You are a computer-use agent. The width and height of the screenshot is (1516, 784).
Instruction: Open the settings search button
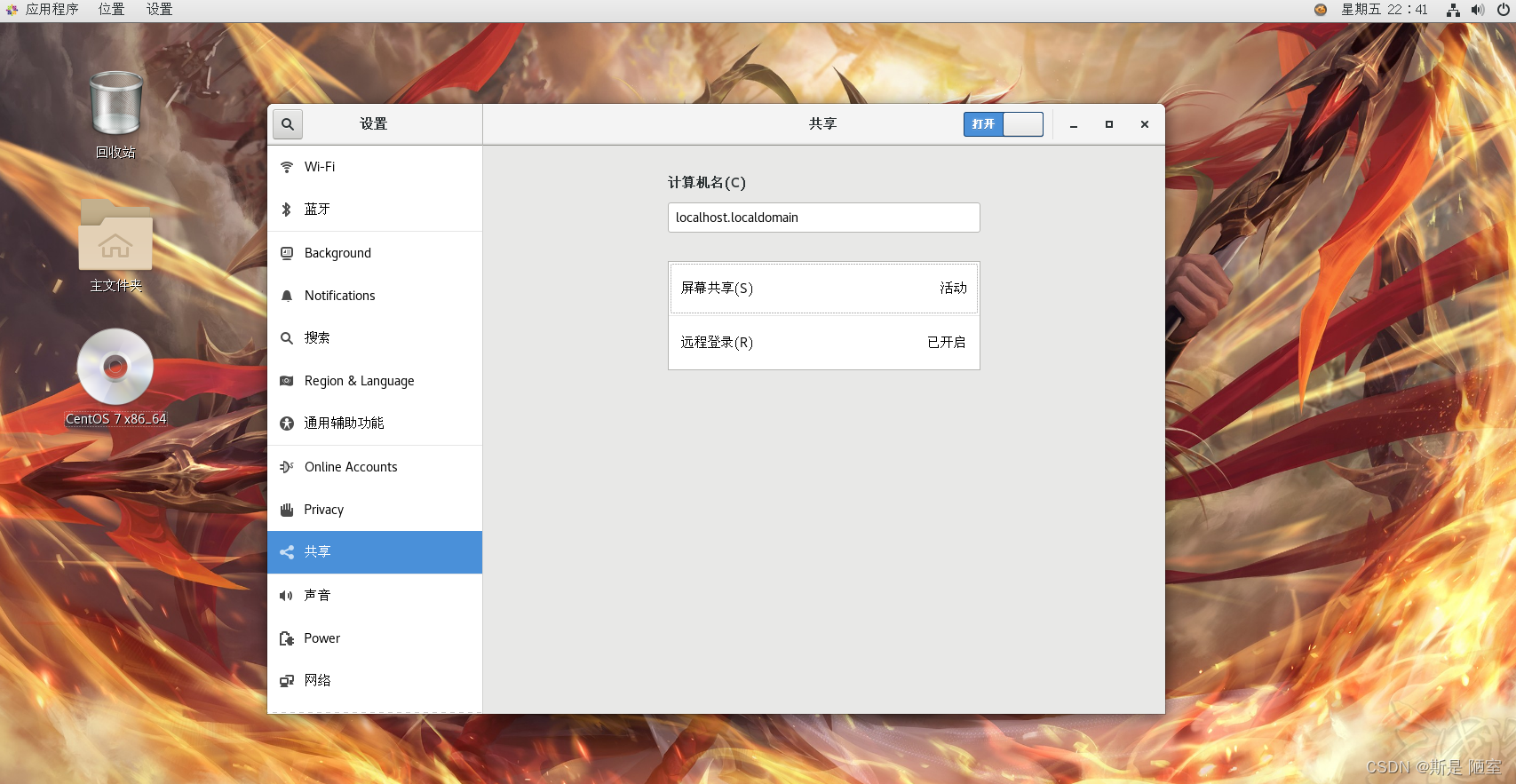288,124
